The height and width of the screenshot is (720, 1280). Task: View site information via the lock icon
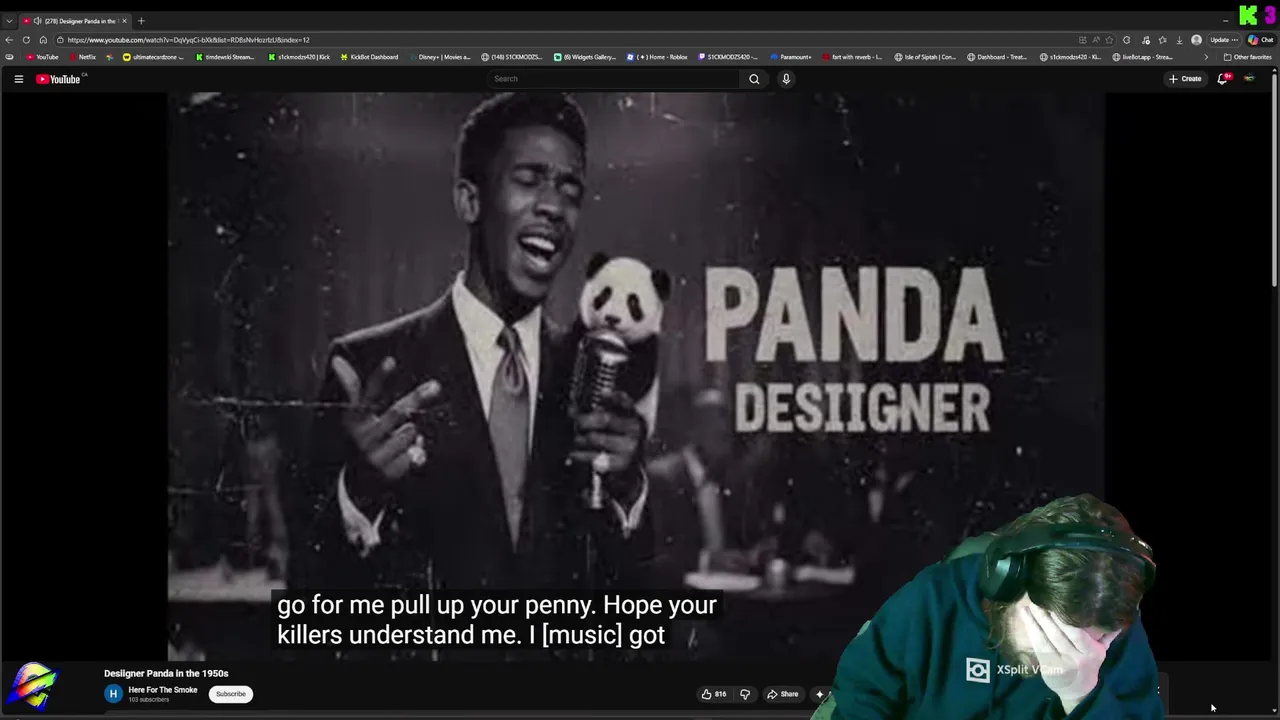click(x=60, y=40)
